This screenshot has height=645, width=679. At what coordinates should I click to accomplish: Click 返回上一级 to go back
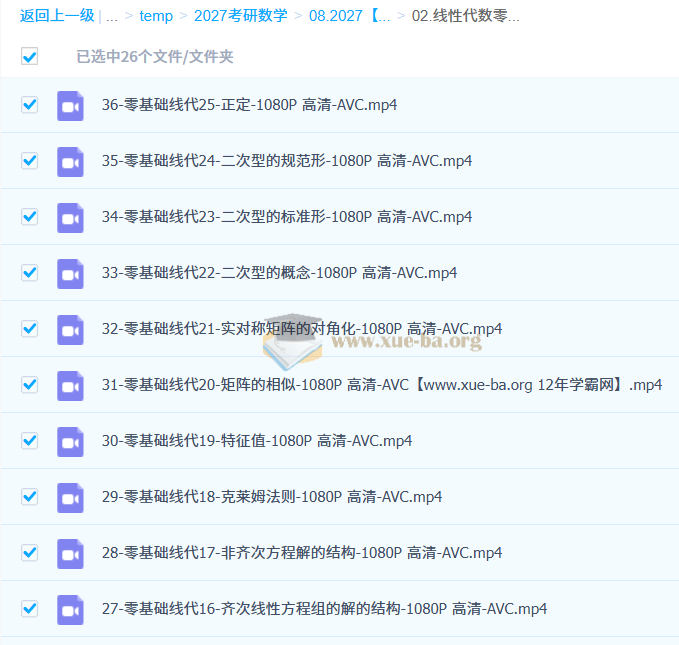point(57,16)
